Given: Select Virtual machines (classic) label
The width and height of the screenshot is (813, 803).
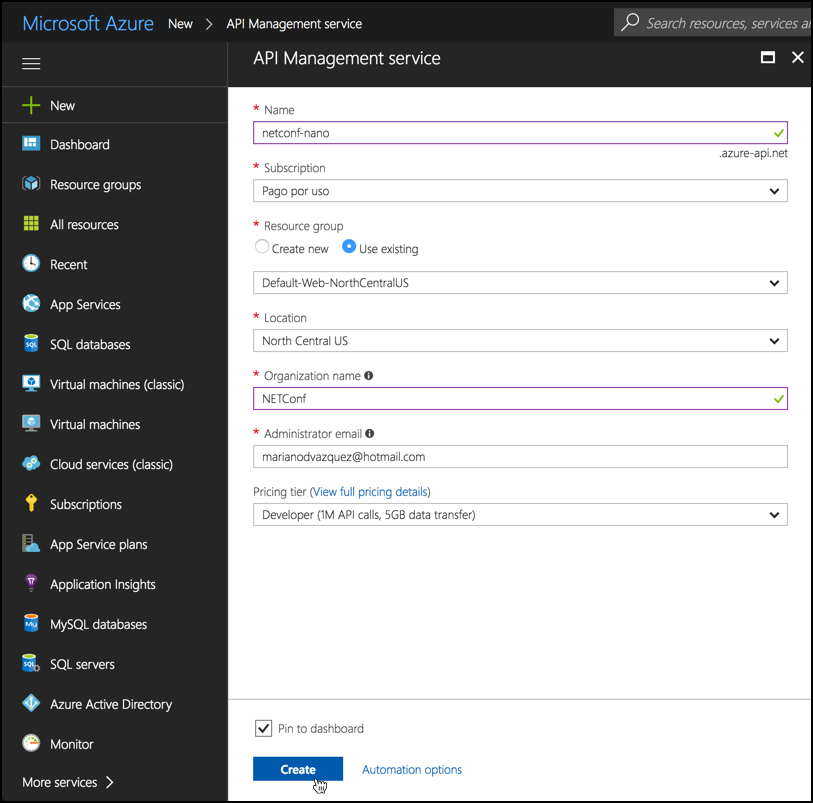Looking at the screenshot, I should [117, 385].
